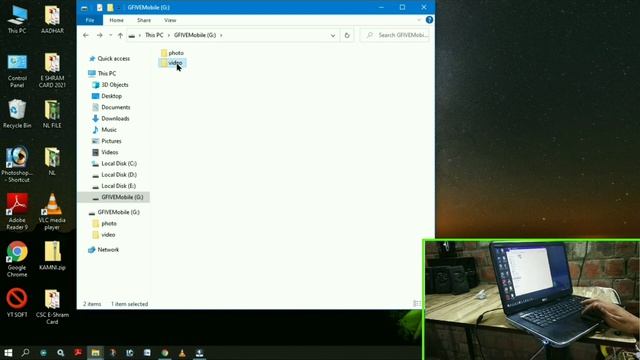This screenshot has height=360, width=640.
Task: Open Customize Quick Access Toolbar dropdown
Action: [118, 7]
